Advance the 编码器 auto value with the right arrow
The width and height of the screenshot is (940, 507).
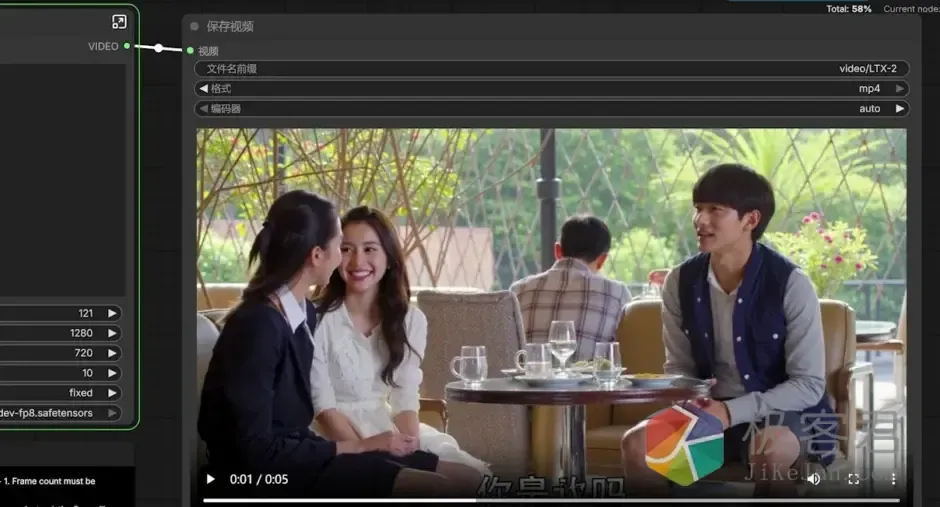coord(900,109)
